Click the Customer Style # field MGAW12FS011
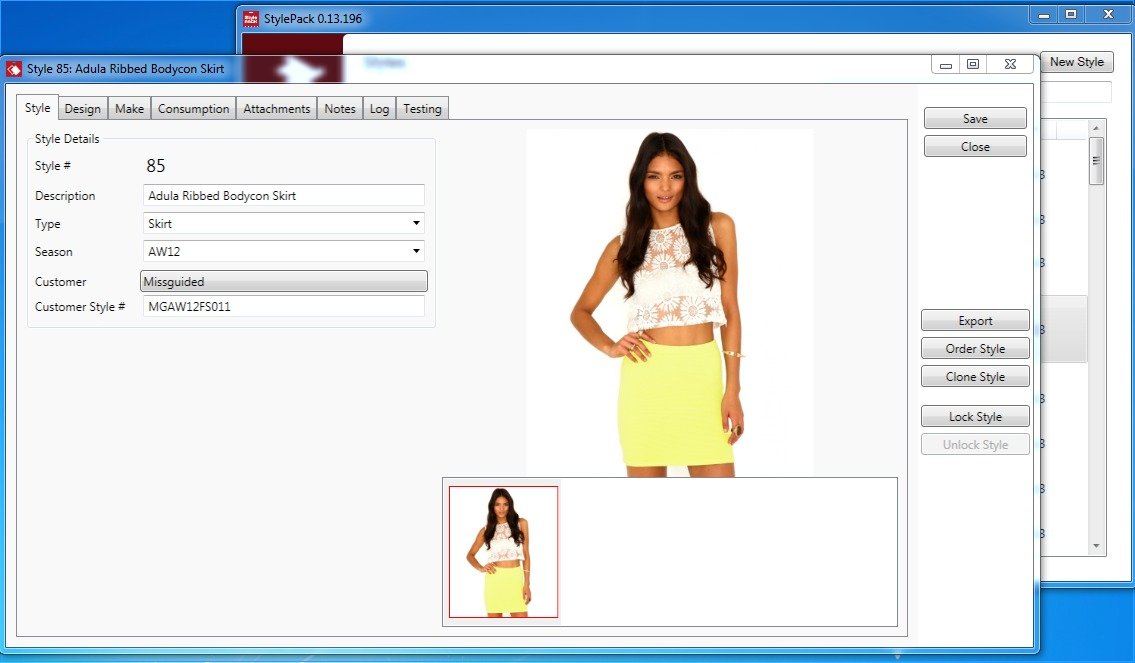The image size is (1135, 663). pos(284,307)
